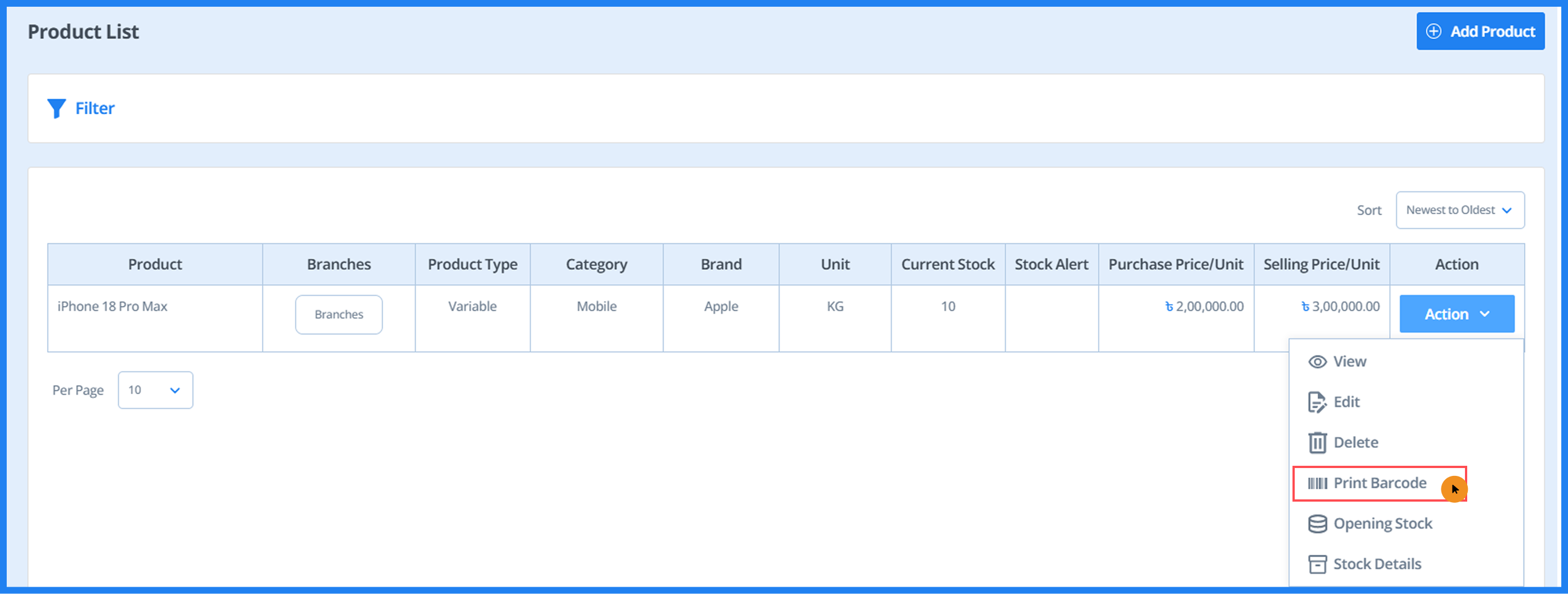
Task: Click the Delete trash can icon
Action: point(1317,442)
